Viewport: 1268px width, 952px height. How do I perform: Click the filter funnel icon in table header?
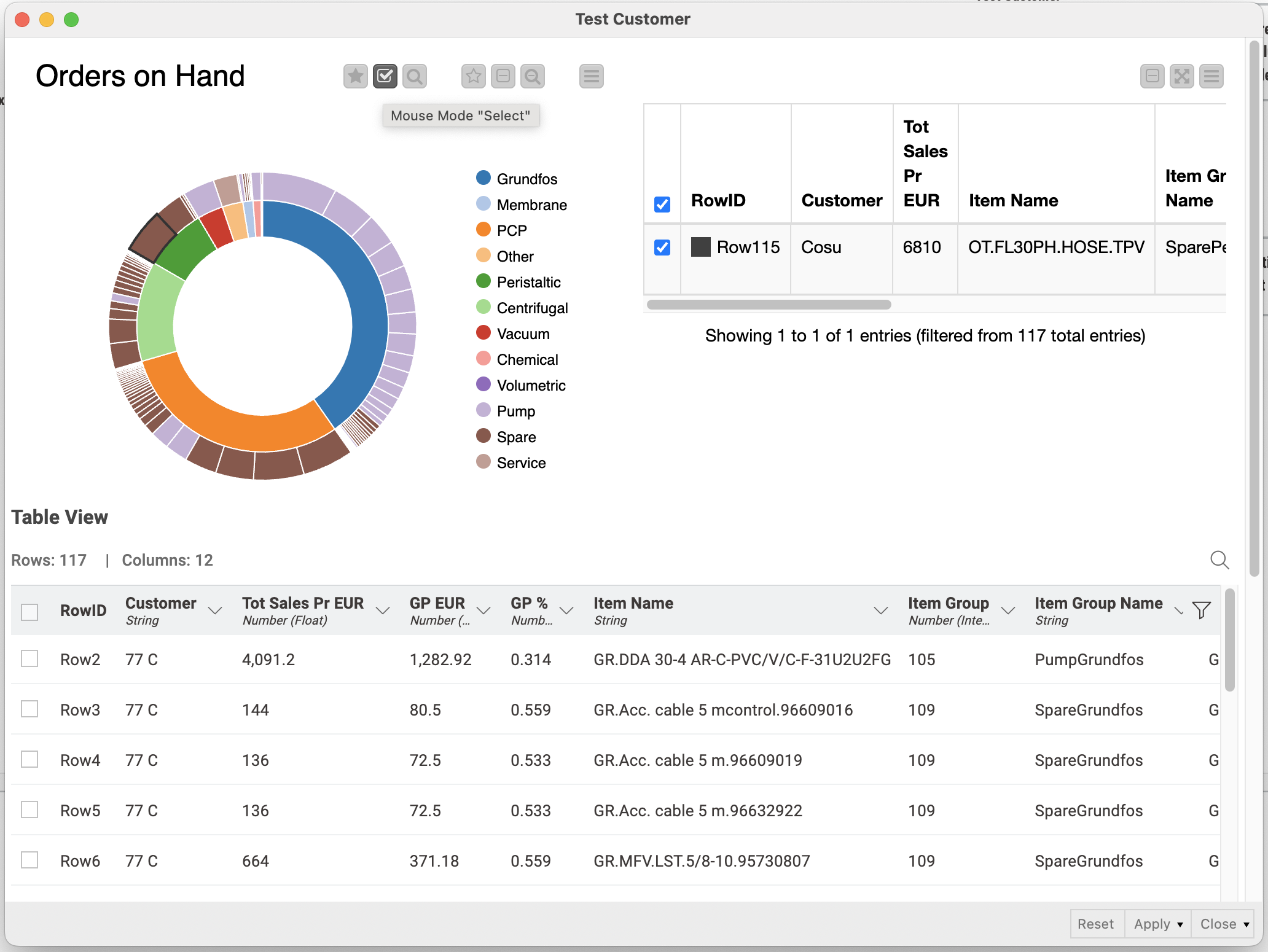(1201, 610)
